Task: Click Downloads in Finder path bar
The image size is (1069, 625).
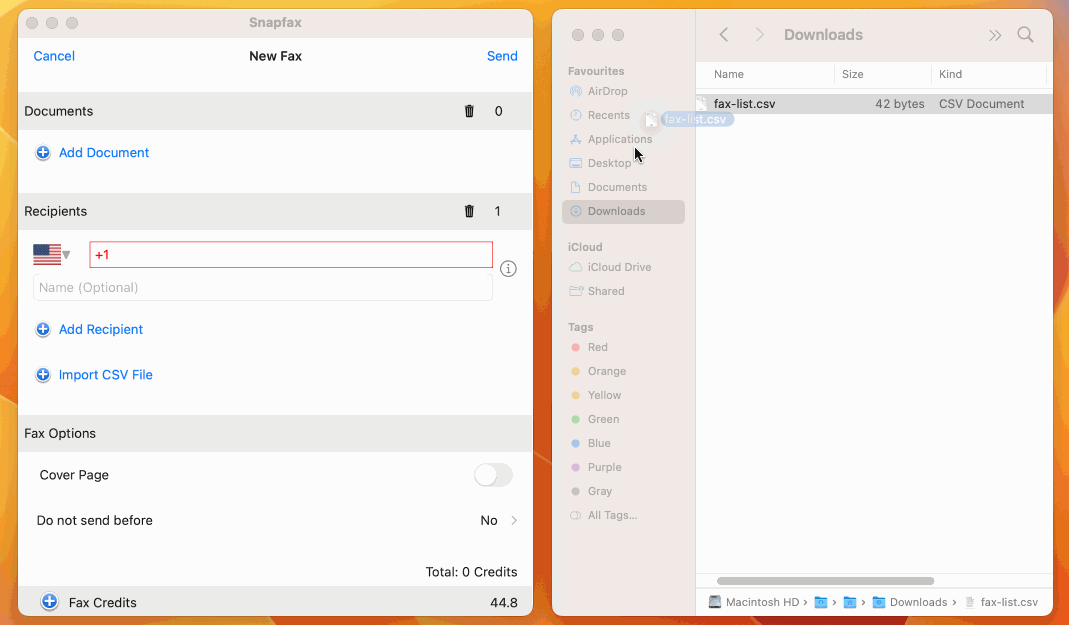Action: click(x=910, y=603)
